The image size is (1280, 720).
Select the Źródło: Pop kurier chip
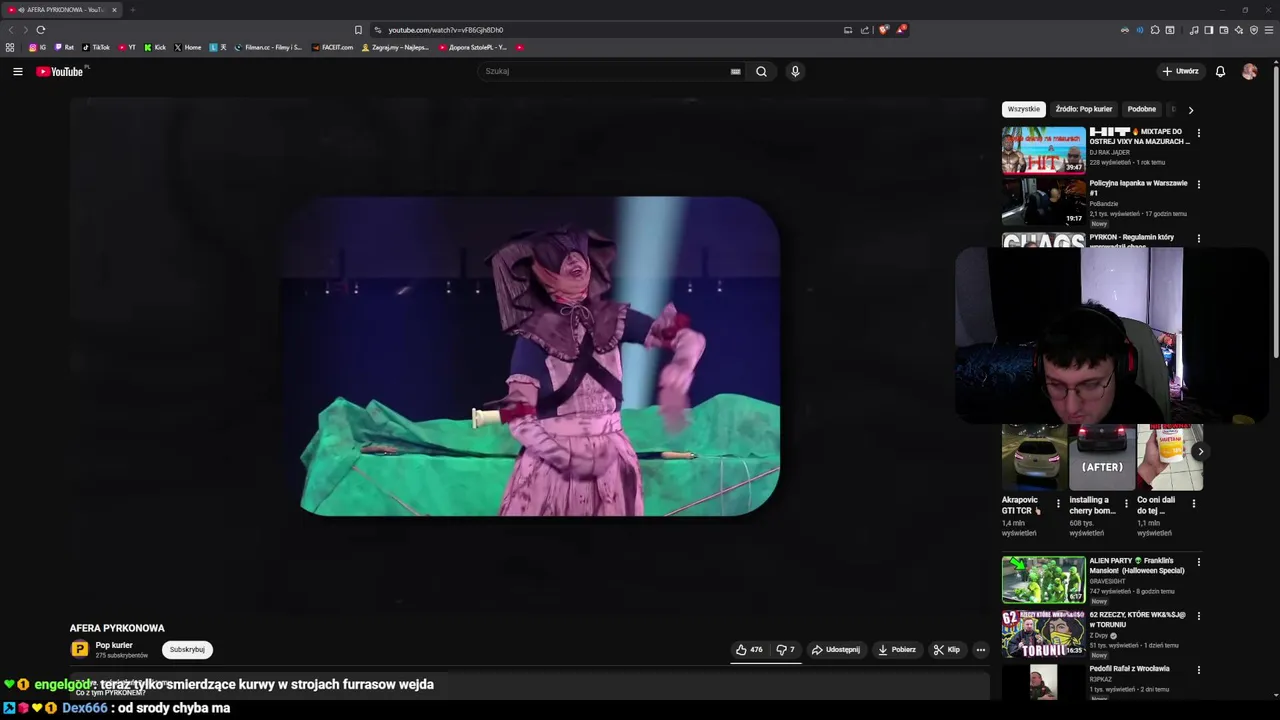tap(1084, 109)
